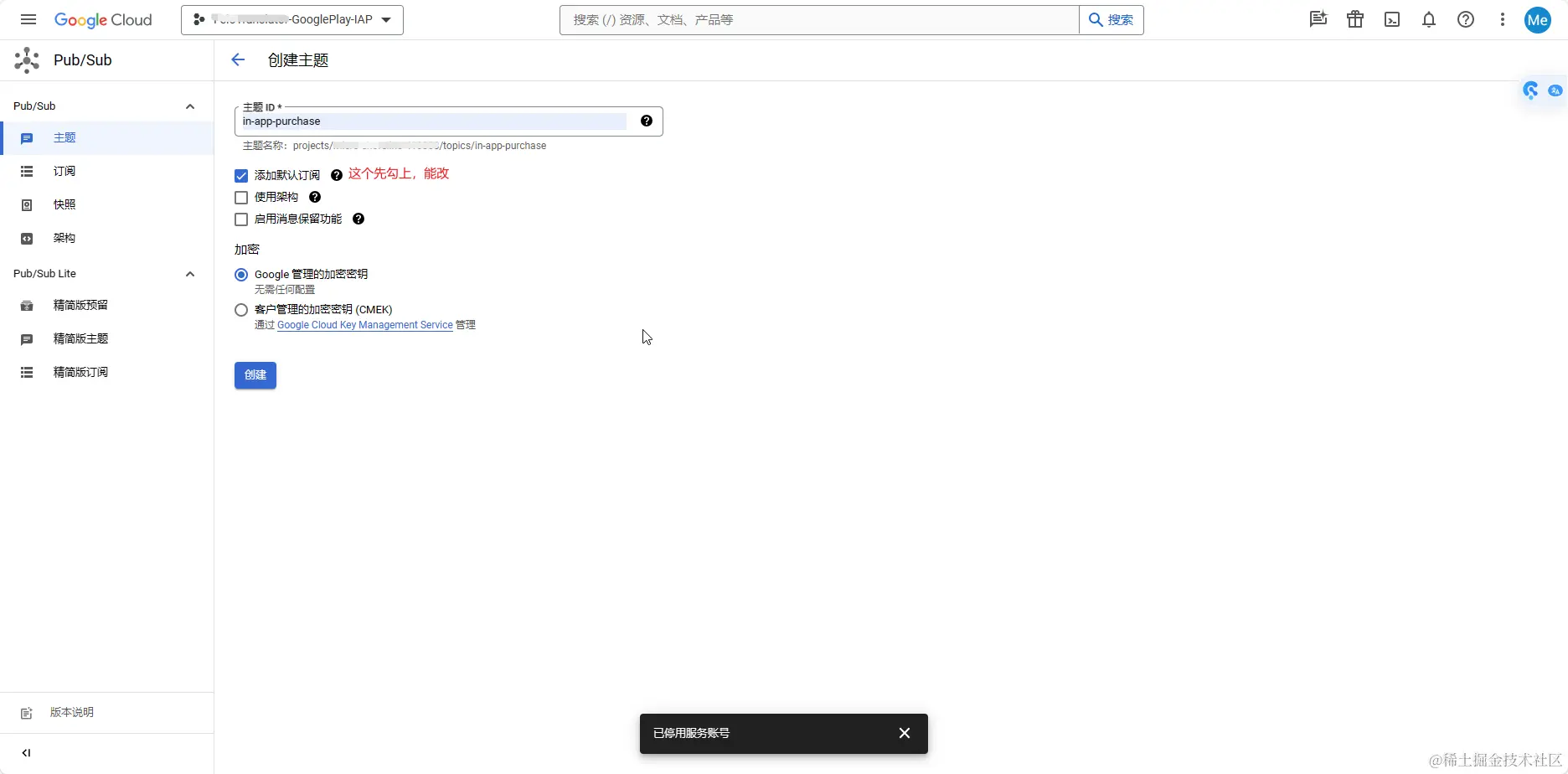Open the help question mark menu

pos(1466,19)
